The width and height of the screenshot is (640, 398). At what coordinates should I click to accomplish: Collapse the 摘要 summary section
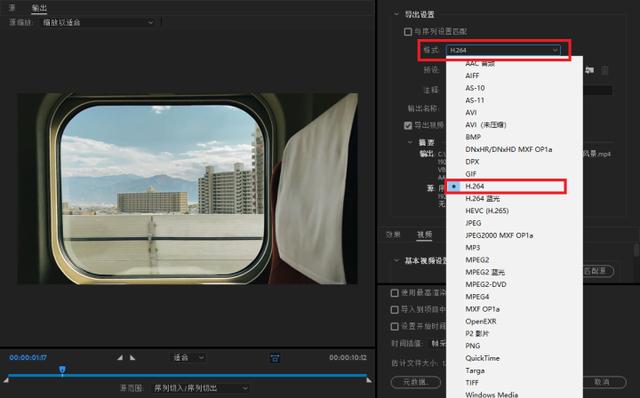pos(410,142)
